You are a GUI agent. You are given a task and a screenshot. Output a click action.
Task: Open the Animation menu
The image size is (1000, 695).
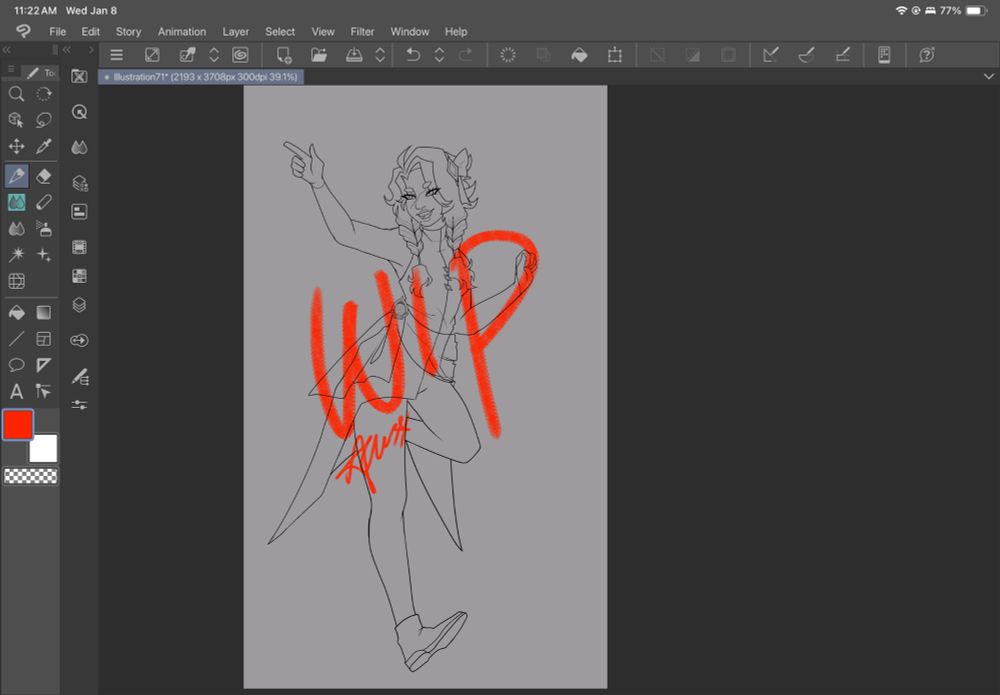(x=182, y=31)
